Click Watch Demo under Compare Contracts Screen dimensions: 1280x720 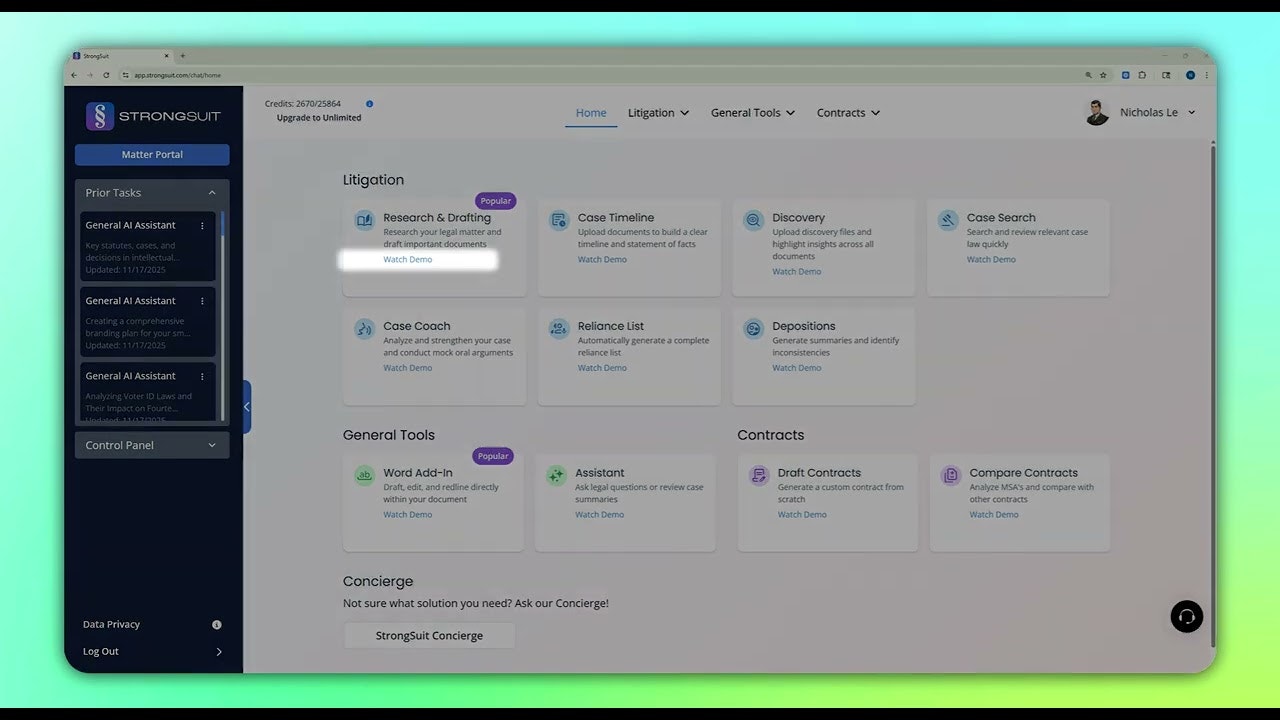pos(994,515)
